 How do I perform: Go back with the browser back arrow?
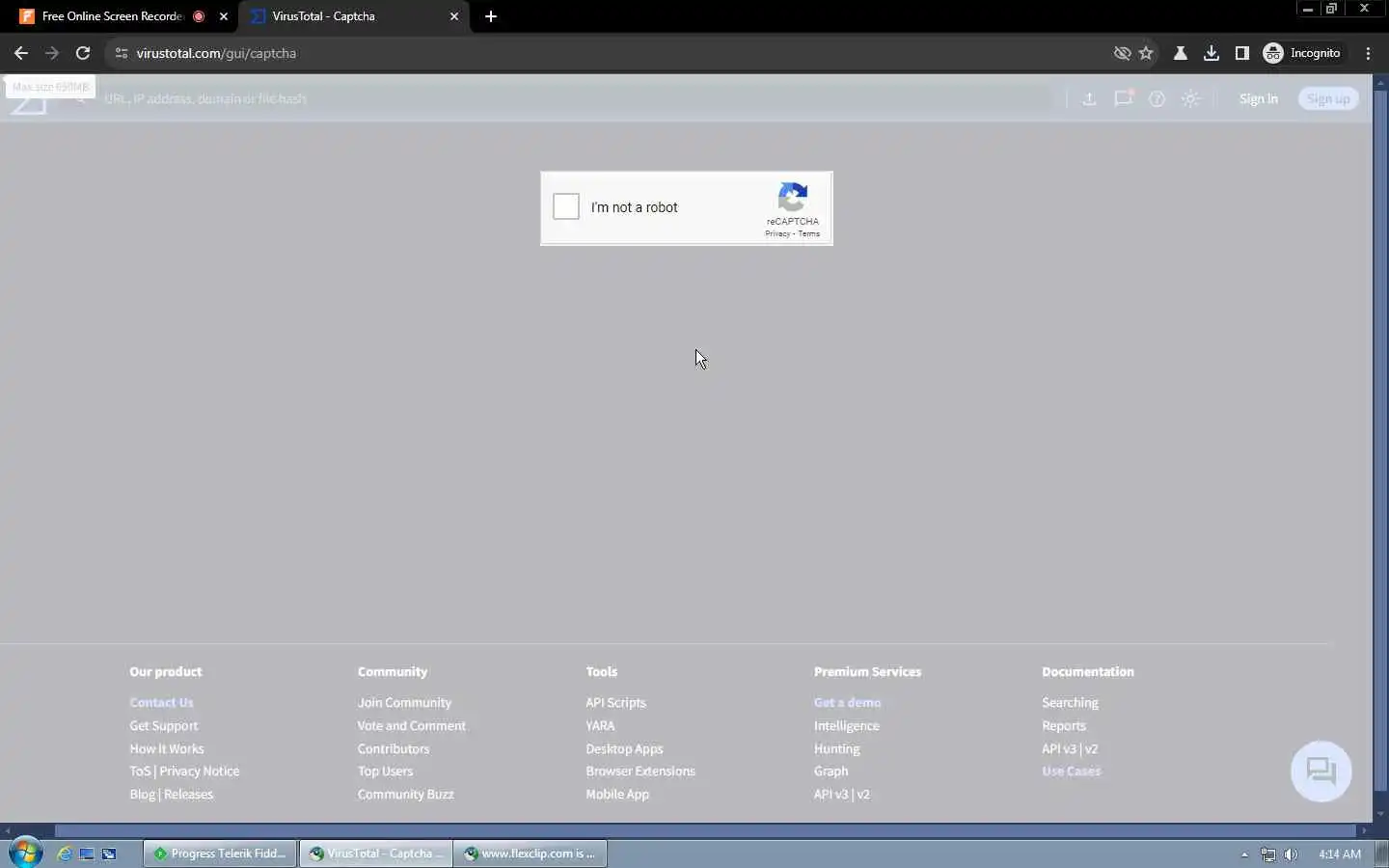point(21,53)
